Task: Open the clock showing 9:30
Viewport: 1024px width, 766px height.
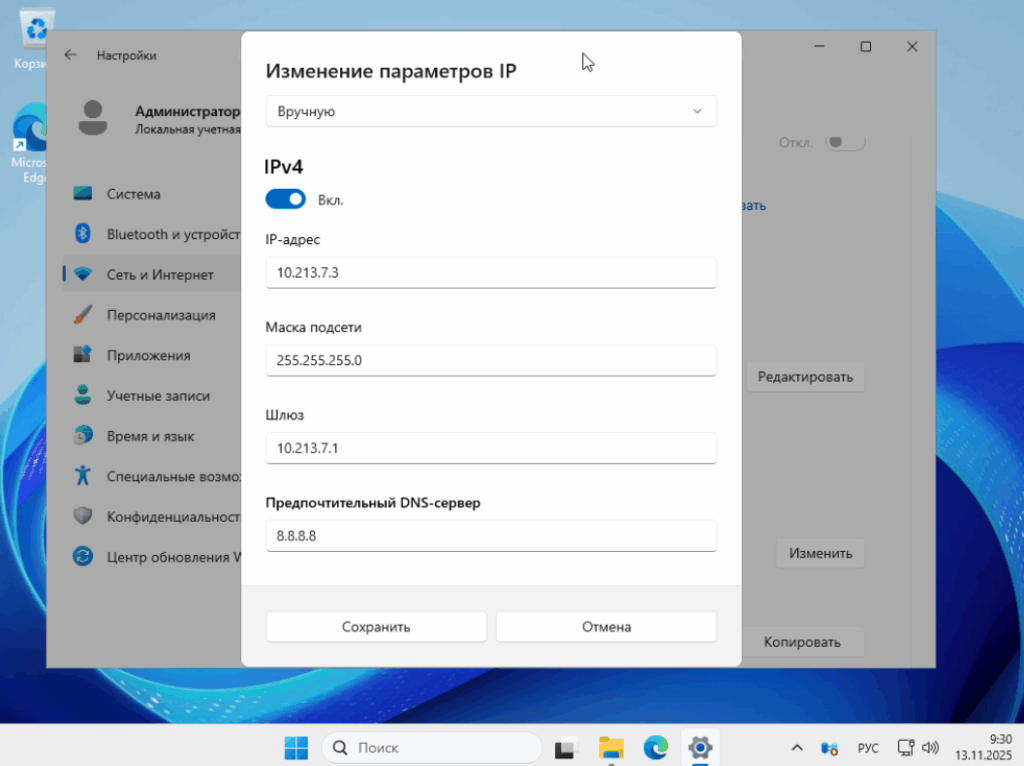Action: click(x=983, y=748)
